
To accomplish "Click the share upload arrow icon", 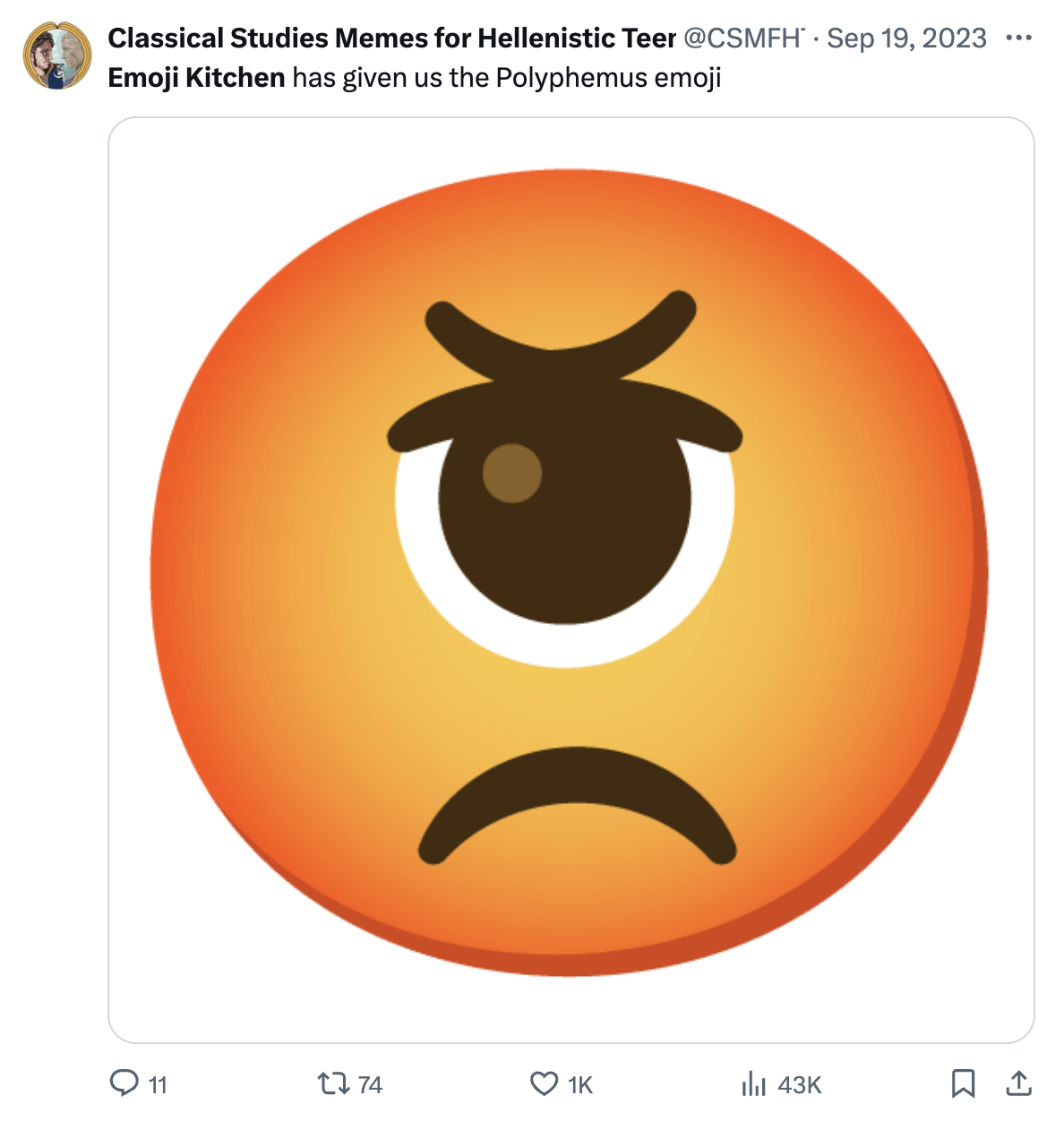I will coord(1018,1083).
